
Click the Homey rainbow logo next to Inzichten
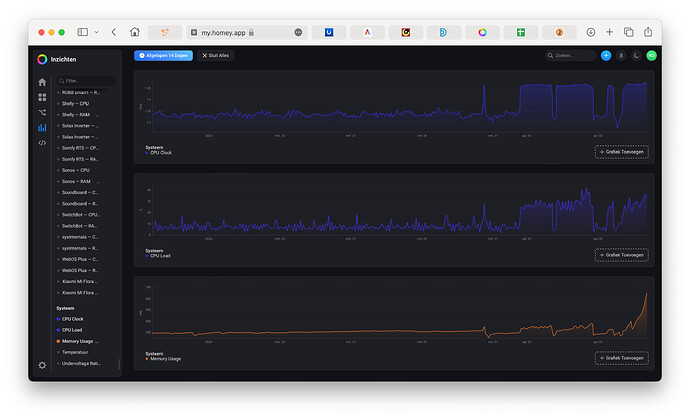point(42,59)
